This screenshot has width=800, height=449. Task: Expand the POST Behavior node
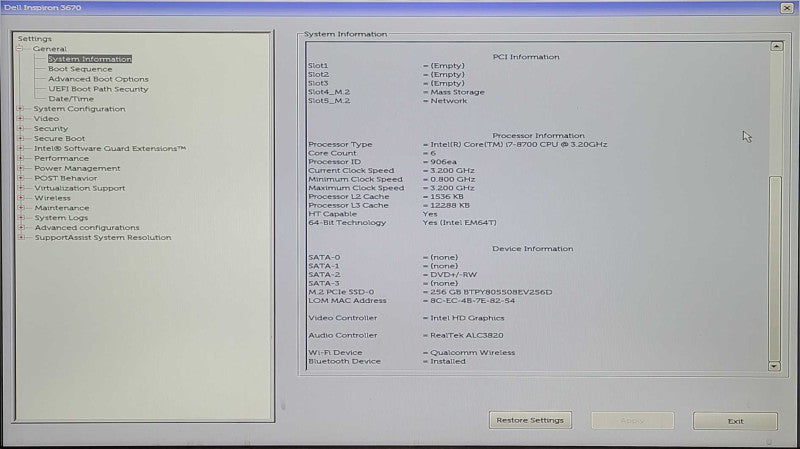(x=20, y=178)
